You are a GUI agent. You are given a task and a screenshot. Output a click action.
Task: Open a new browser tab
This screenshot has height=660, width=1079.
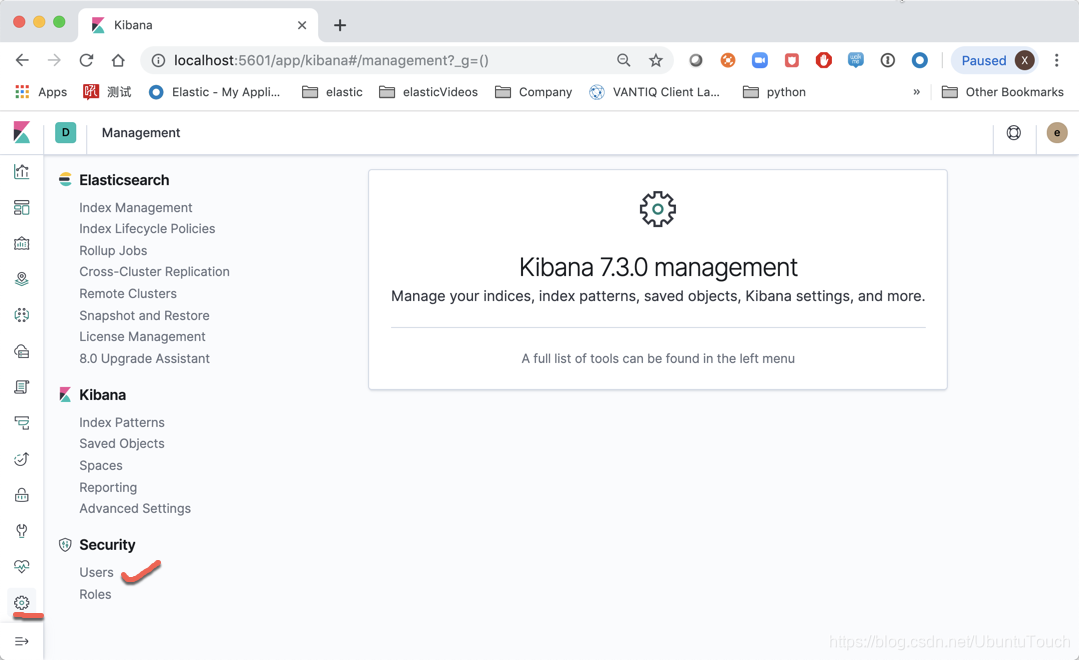(340, 25)
